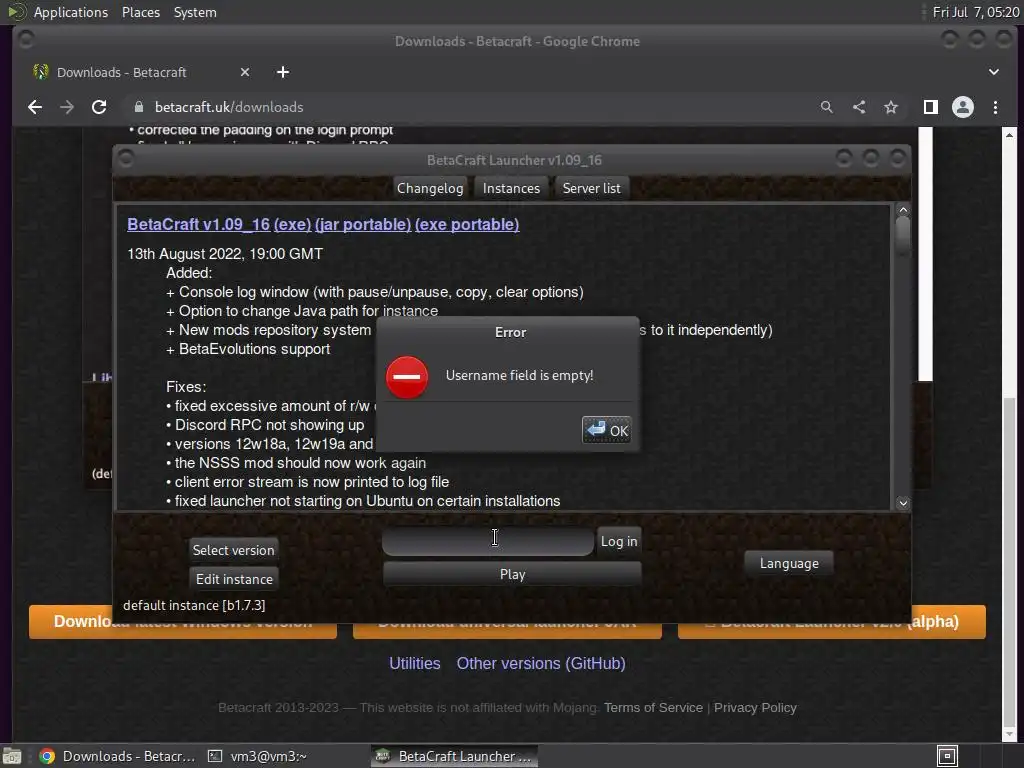The height and width of the screenshot is (768, 1024).
Task: Switch to Chrome in taskbar
Action: (117, 756)
